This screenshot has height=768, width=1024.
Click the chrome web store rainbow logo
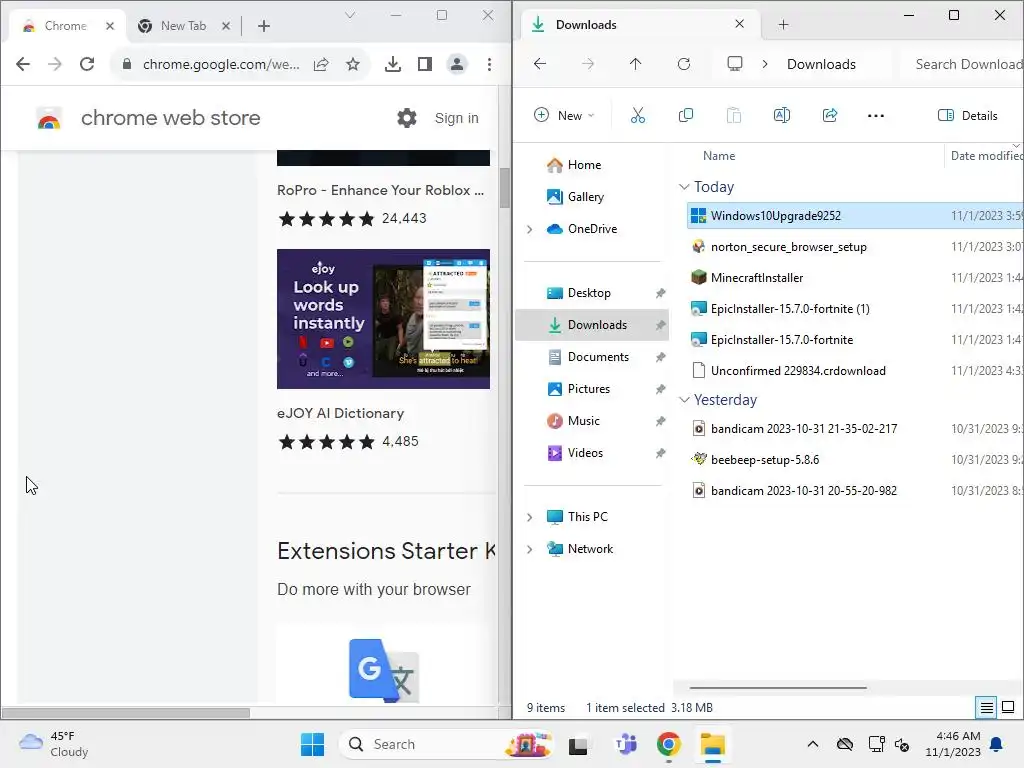pyautogui.click(x=49, y=119)
